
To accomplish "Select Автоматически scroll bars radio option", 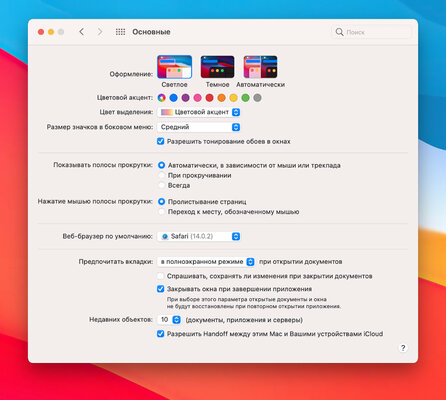I will [x=161, y=165].
